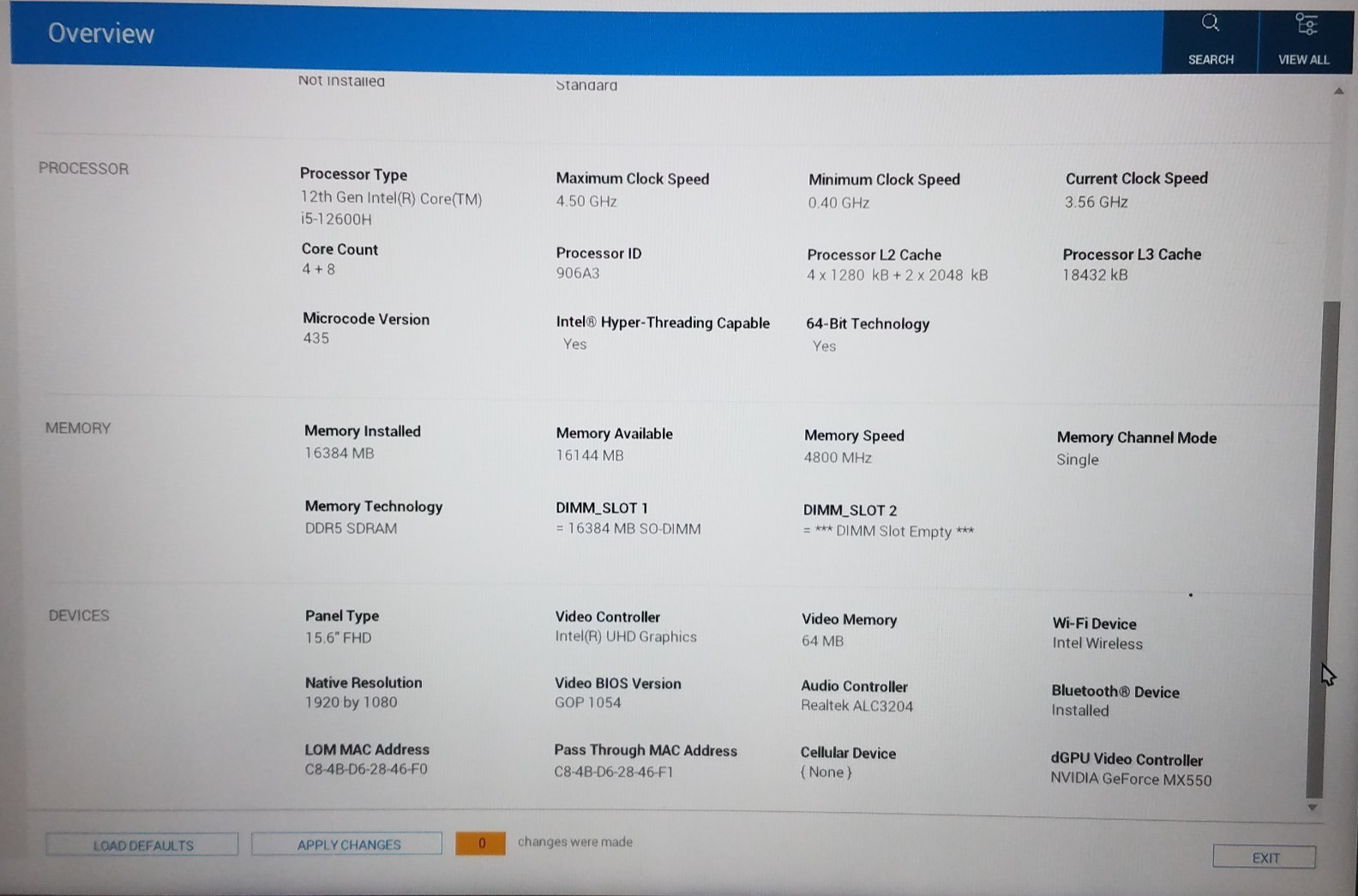Click the Native Resolution label

(364, 683)
